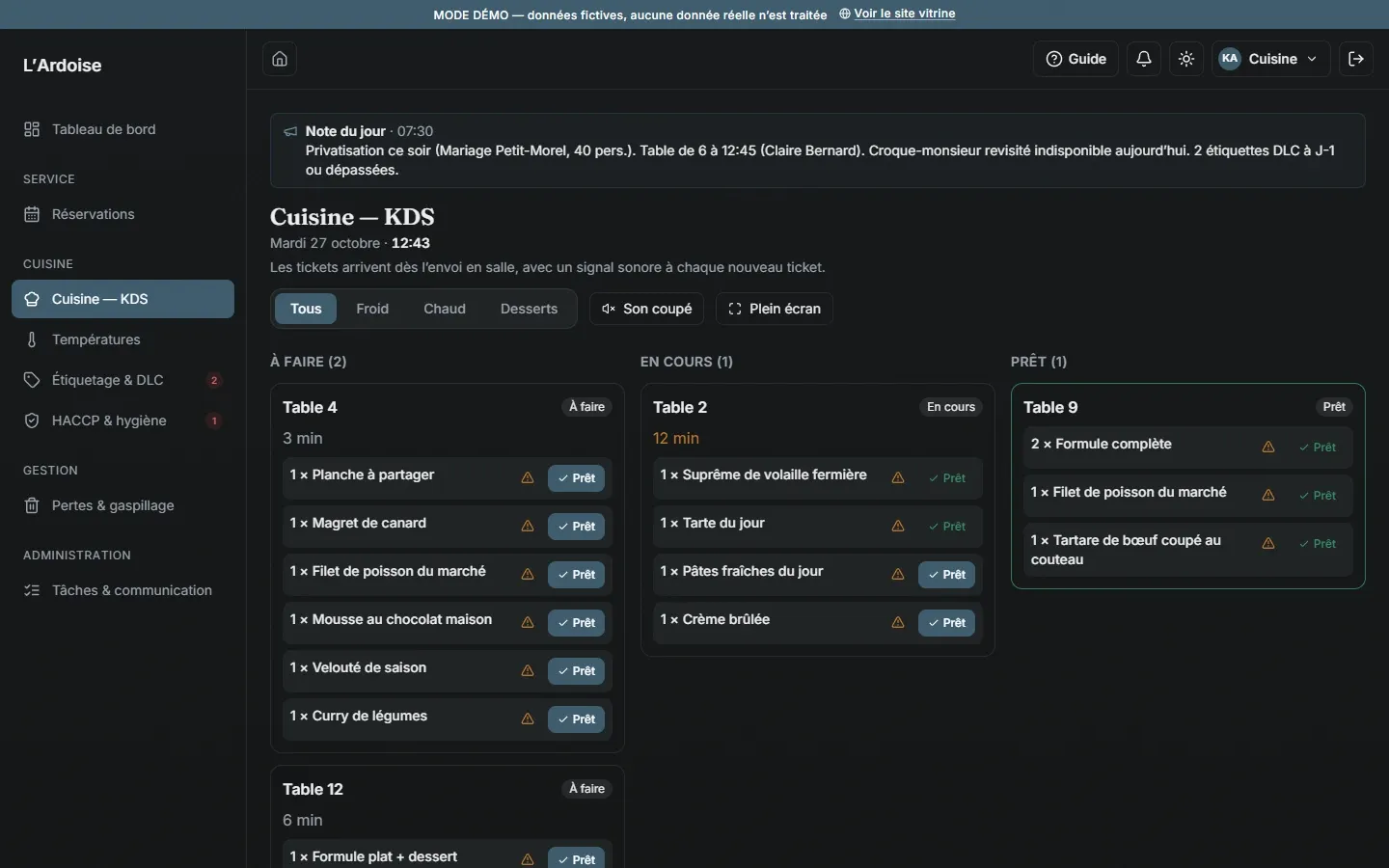Open Tableau de bord in sidebar
The height and width of the screenshot is (868, 1389).
click(x=123, y=129)
